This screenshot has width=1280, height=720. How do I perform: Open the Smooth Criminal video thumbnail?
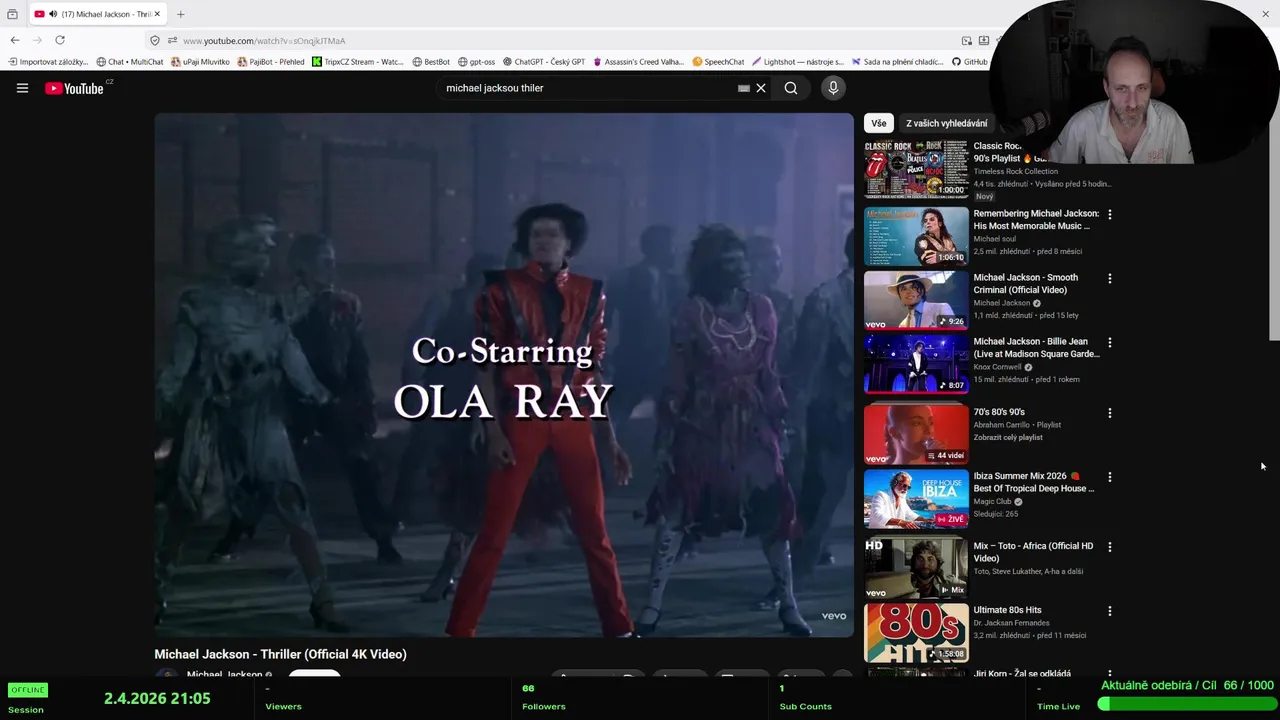916,300
